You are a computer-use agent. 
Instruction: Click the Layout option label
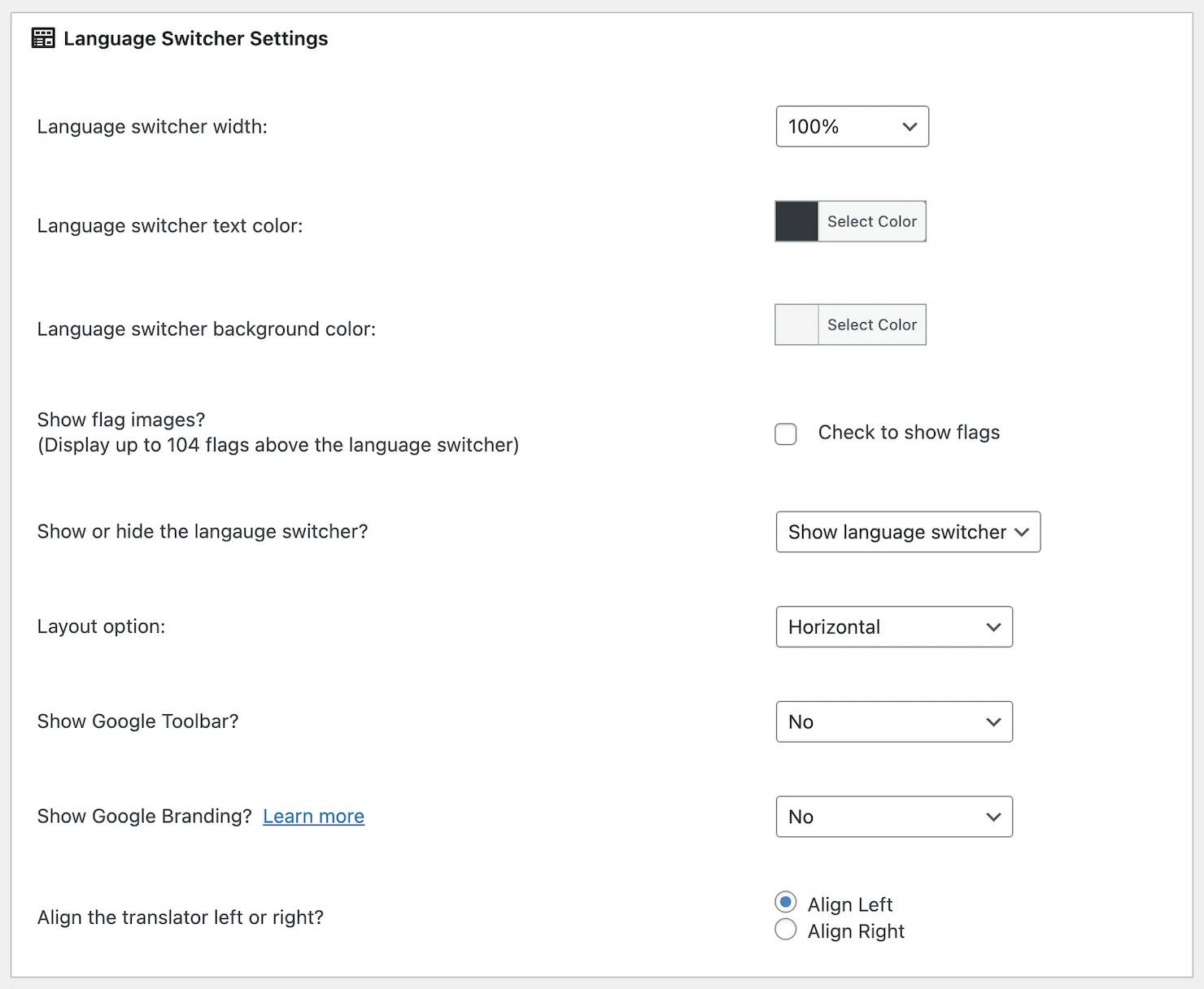click(x=101, y=626)
